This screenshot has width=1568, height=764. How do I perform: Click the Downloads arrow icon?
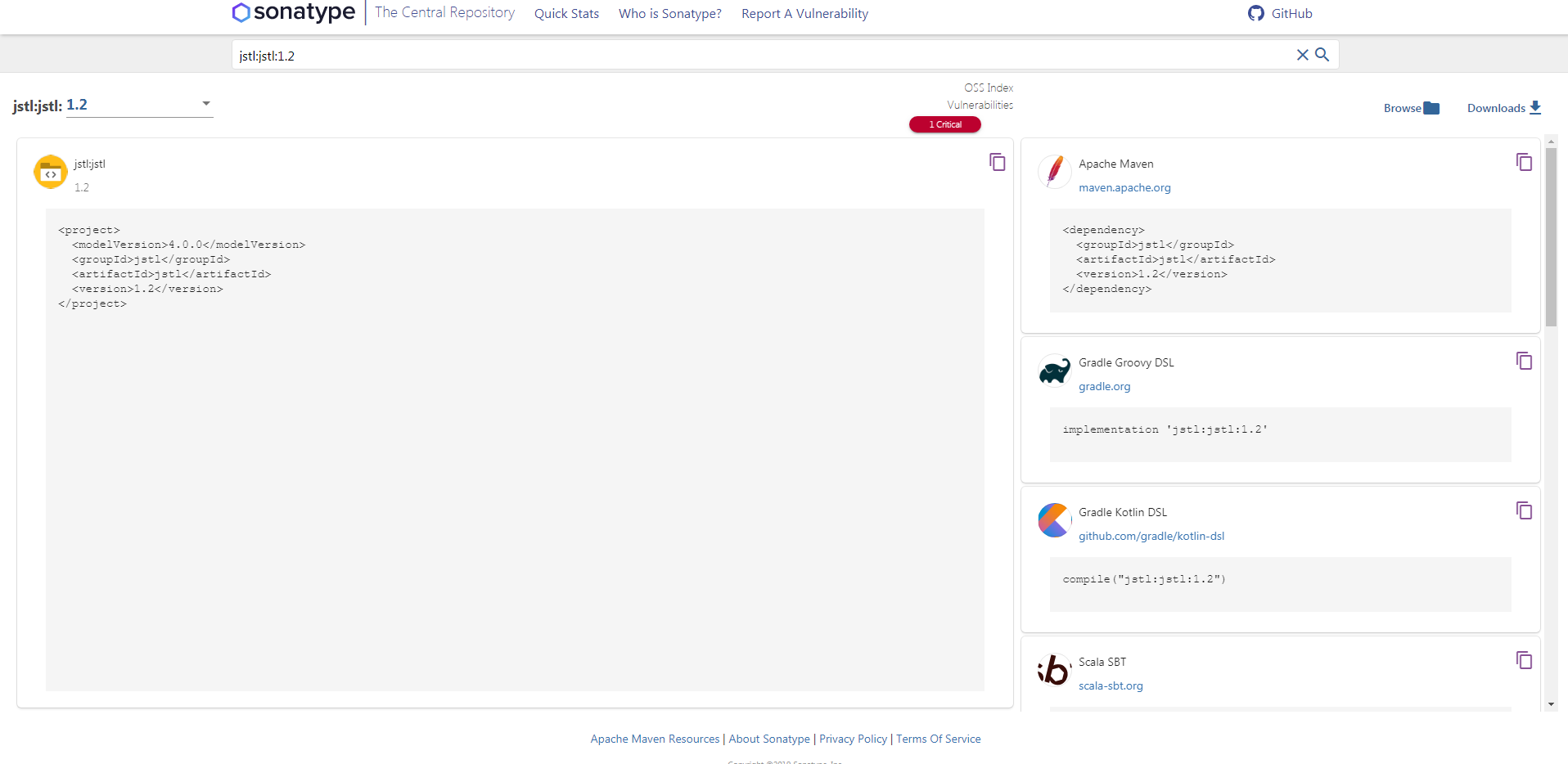click(1535, 108)
